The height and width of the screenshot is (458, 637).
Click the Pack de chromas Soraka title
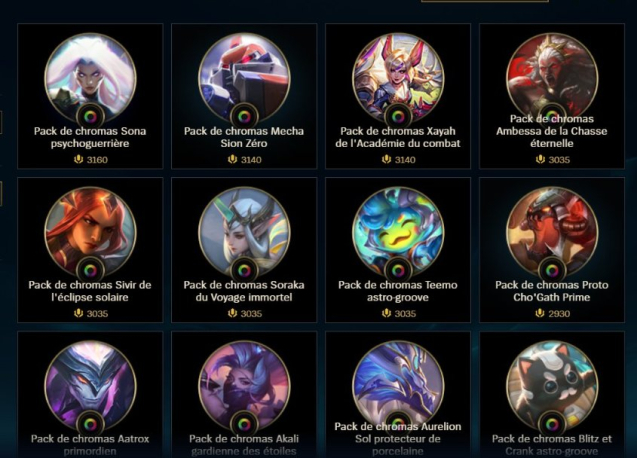pos(244,291)
